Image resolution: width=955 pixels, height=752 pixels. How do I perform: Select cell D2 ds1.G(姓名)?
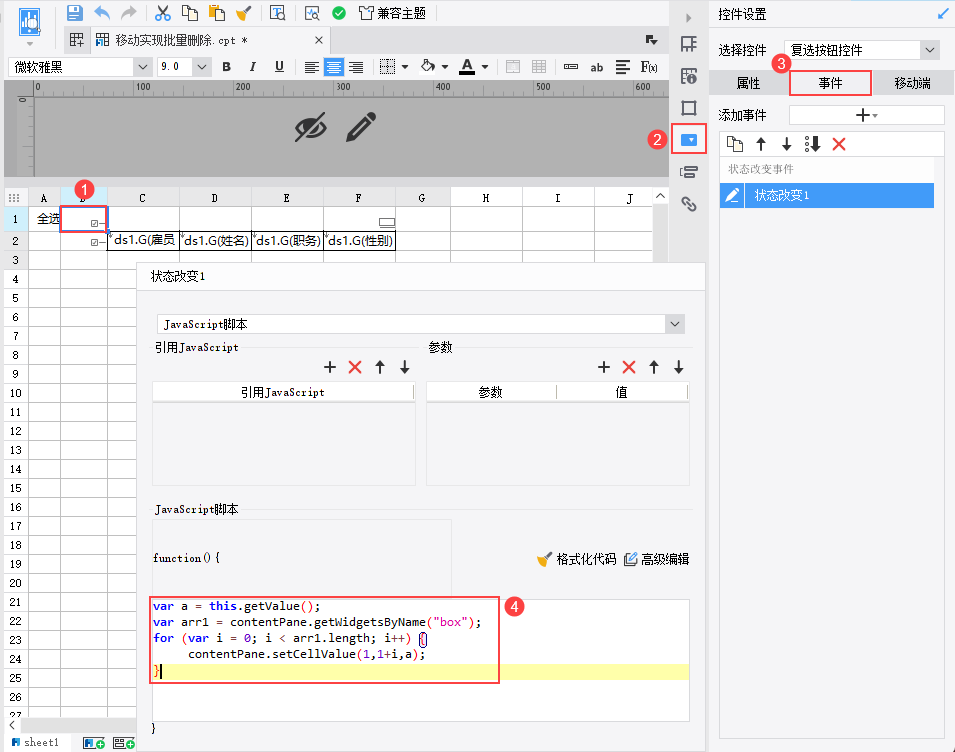click(216, 241)
